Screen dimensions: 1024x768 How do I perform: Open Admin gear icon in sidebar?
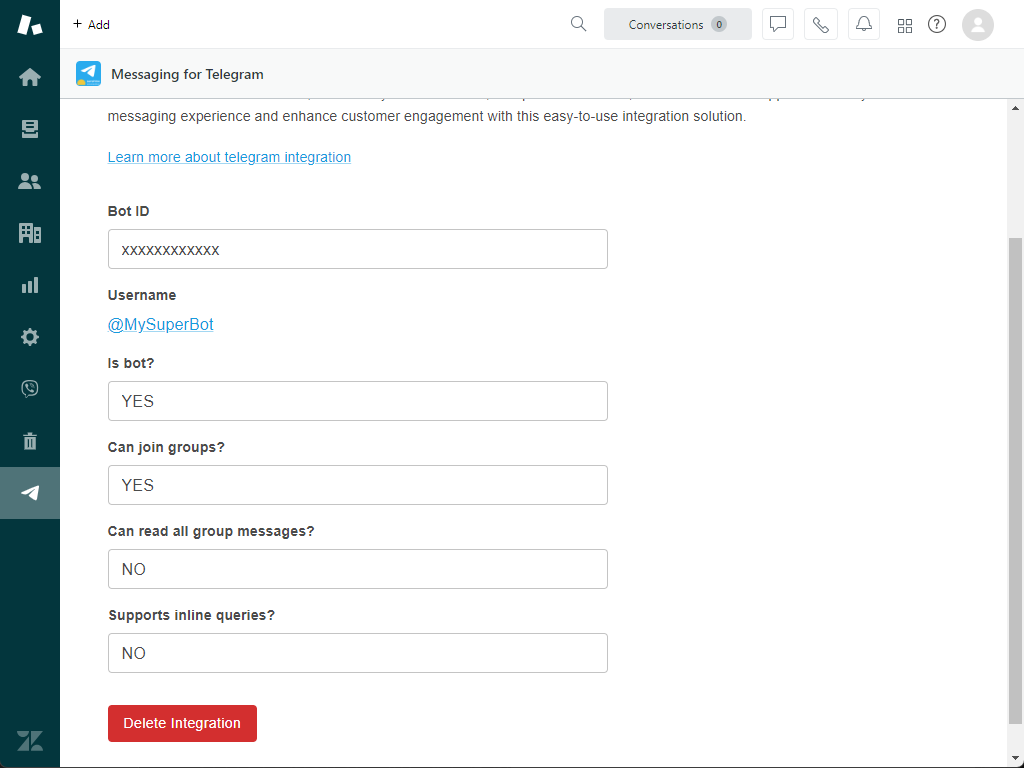click(30, 337)
